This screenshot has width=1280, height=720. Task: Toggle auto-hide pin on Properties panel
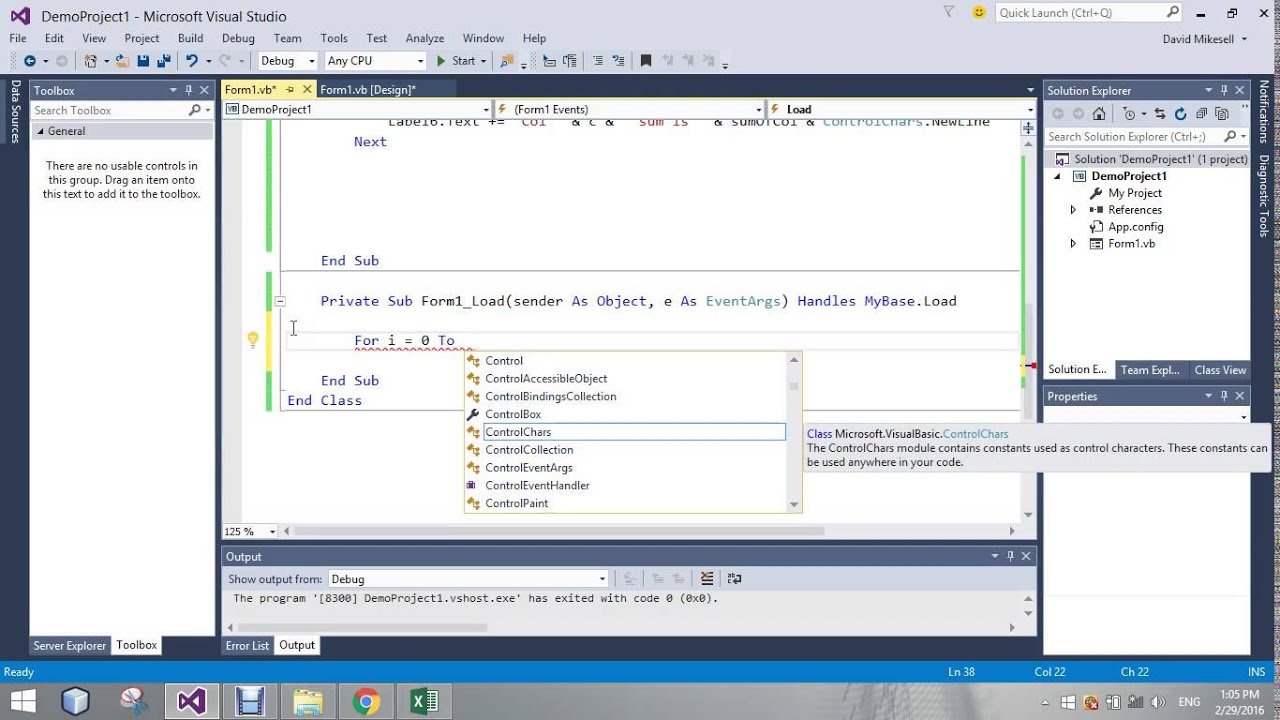1224,396
